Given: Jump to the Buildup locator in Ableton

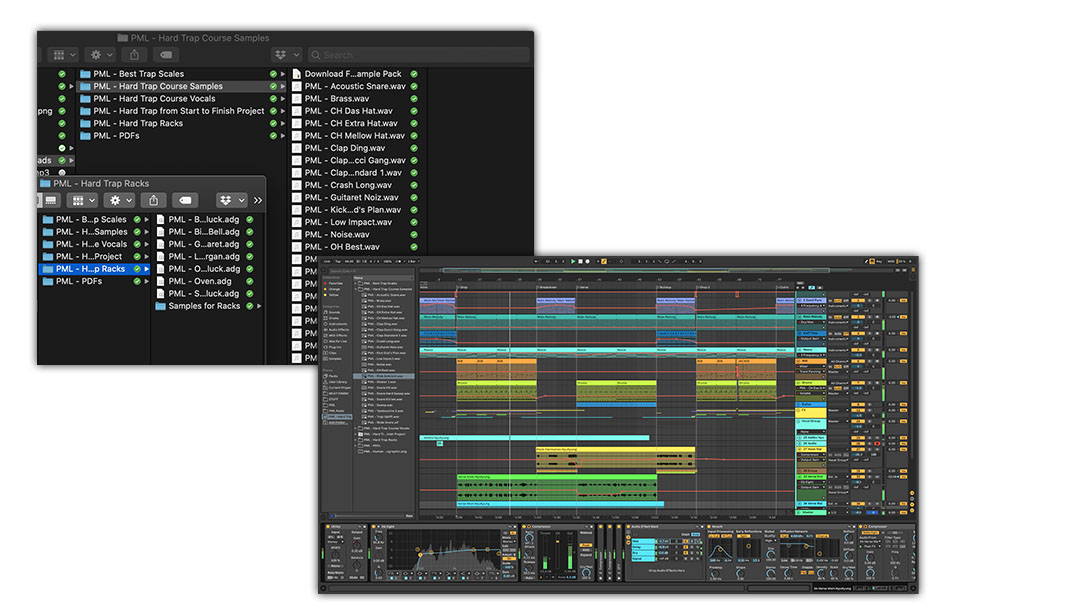Looking at the screenshot, I should pyautogui.click(x=665, y=287).
